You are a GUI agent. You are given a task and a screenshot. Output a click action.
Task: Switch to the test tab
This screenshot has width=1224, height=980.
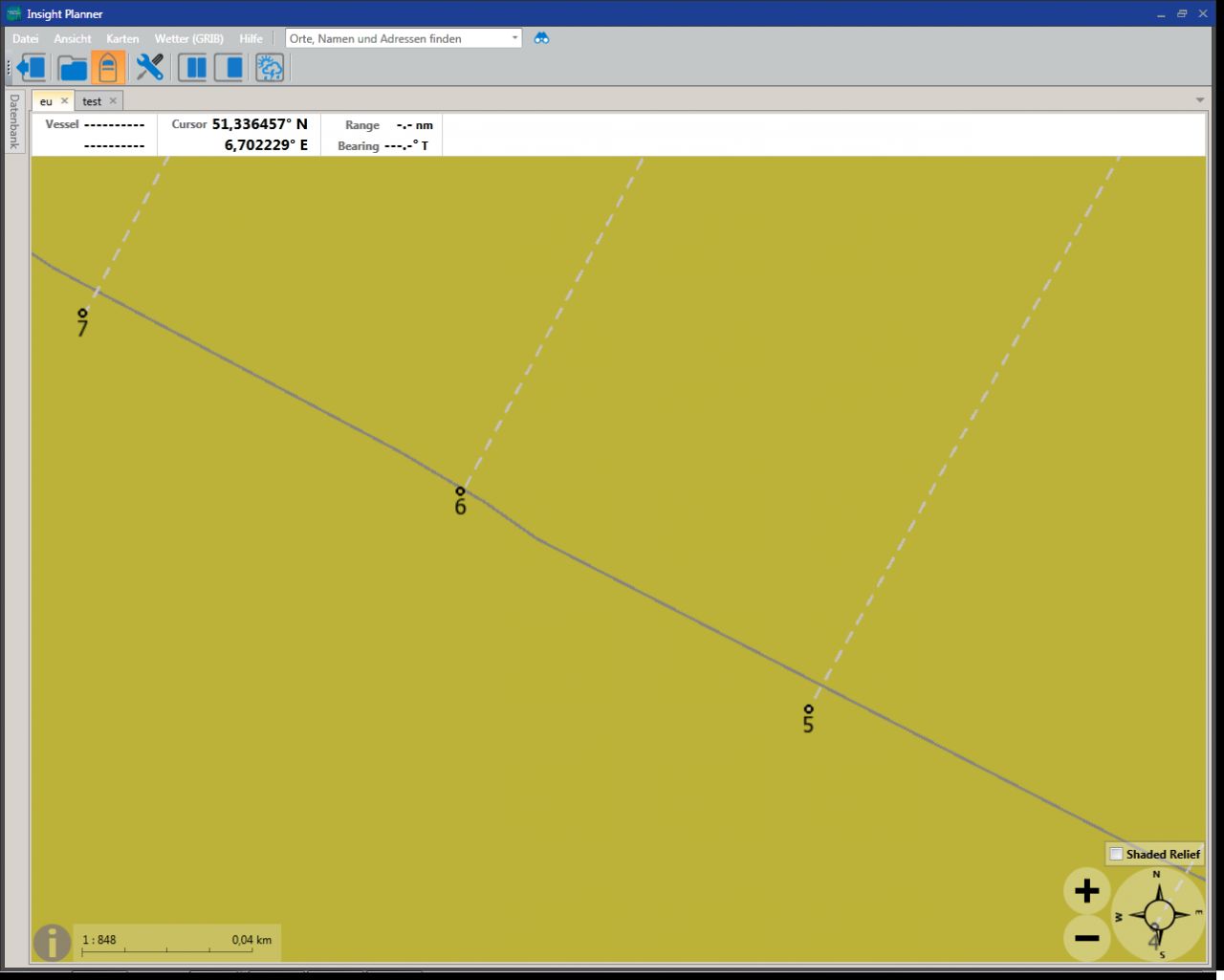[92, 101]
